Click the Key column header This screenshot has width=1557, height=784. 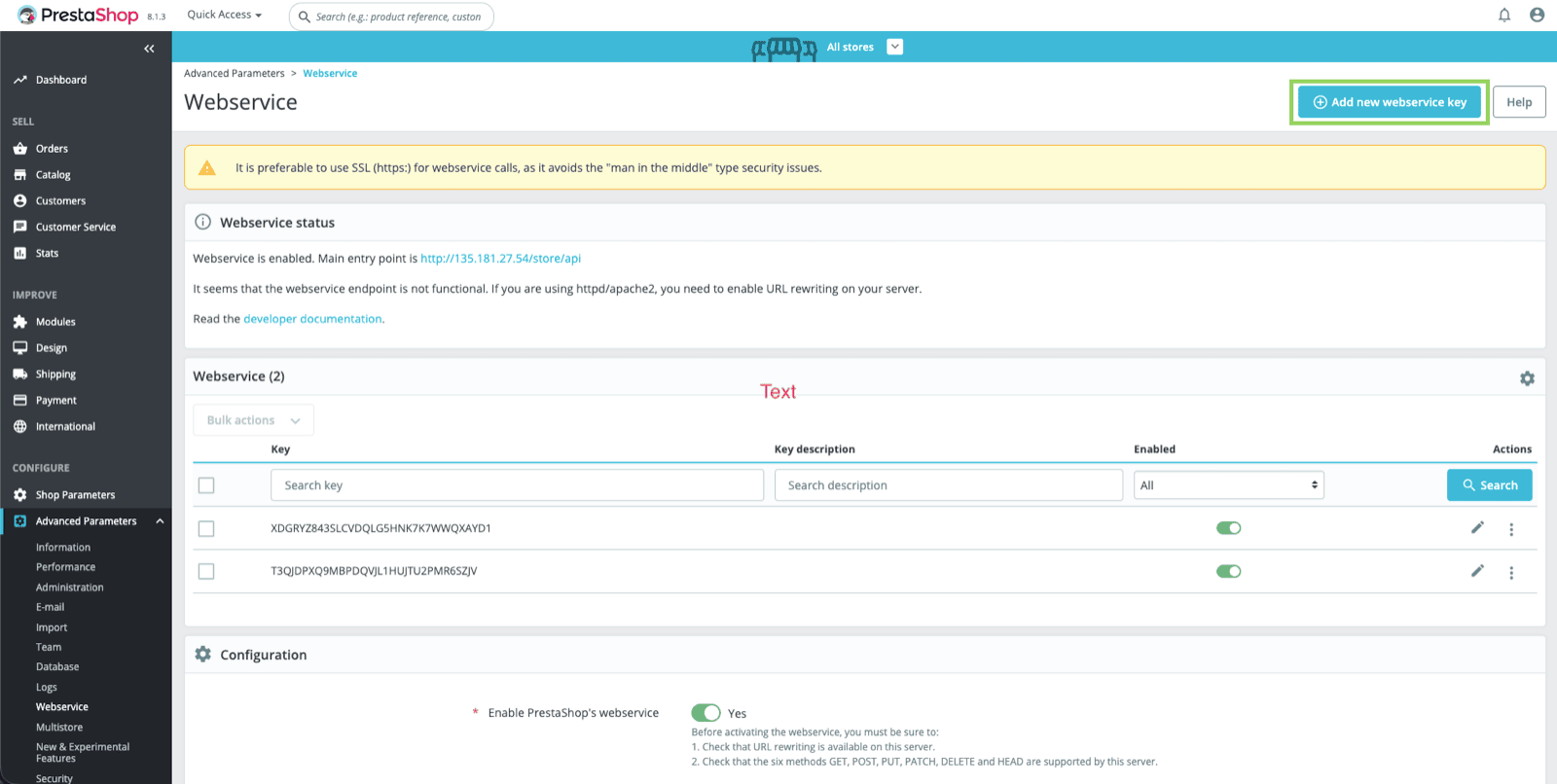click(280, 449)
